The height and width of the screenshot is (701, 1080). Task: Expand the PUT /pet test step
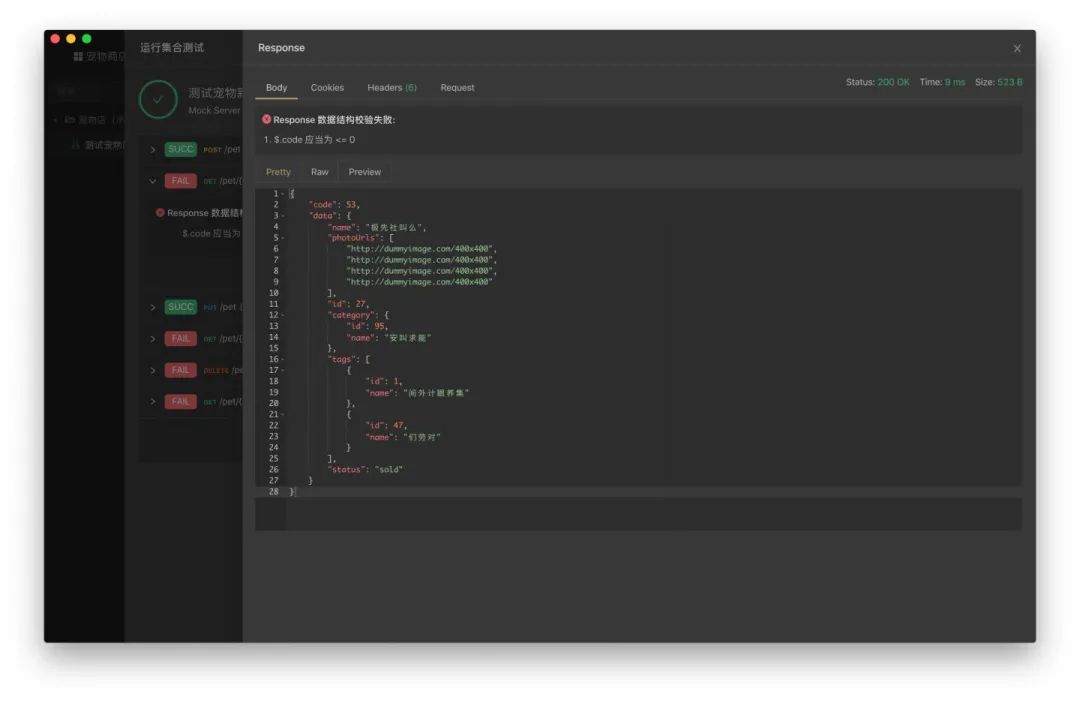pyautogui.click(x=153, y=307)
